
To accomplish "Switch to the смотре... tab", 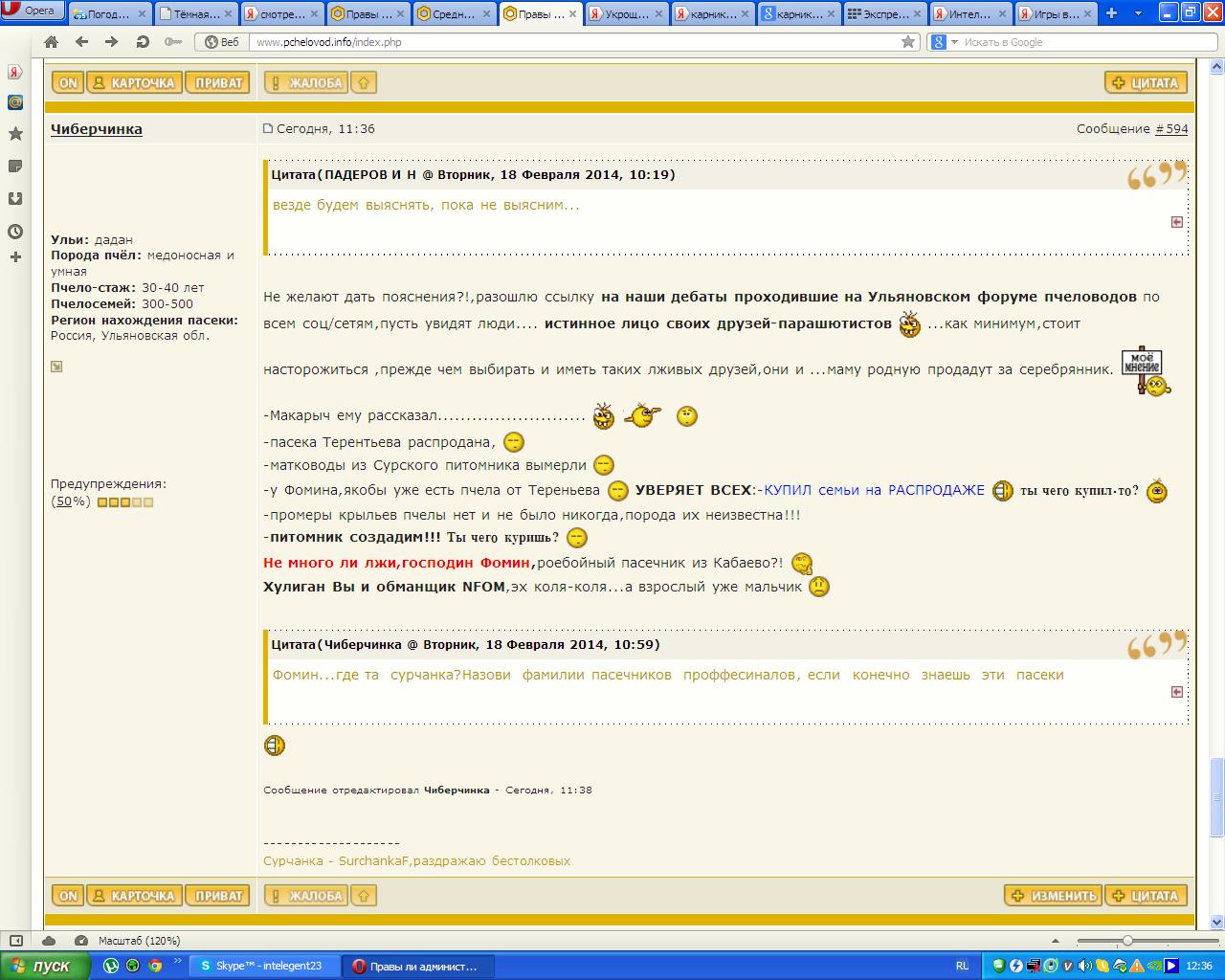I will click(x=283, y=13).
